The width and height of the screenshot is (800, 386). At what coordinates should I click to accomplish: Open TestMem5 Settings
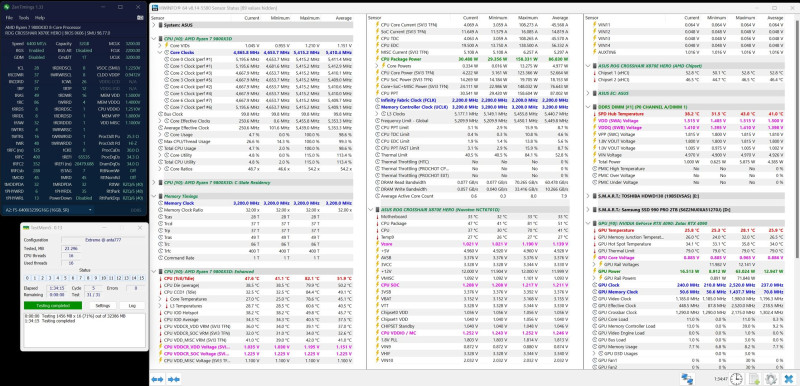[x=103, y=305]
